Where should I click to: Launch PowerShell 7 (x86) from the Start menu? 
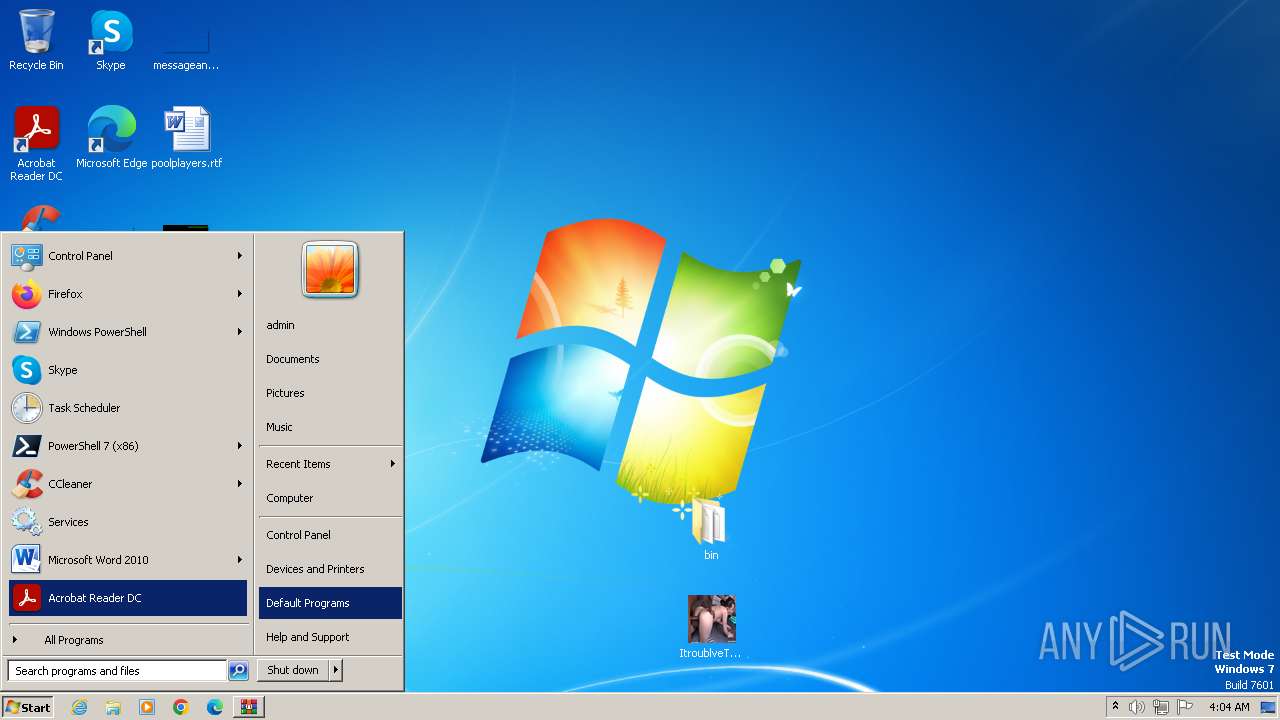click(128, 446)
